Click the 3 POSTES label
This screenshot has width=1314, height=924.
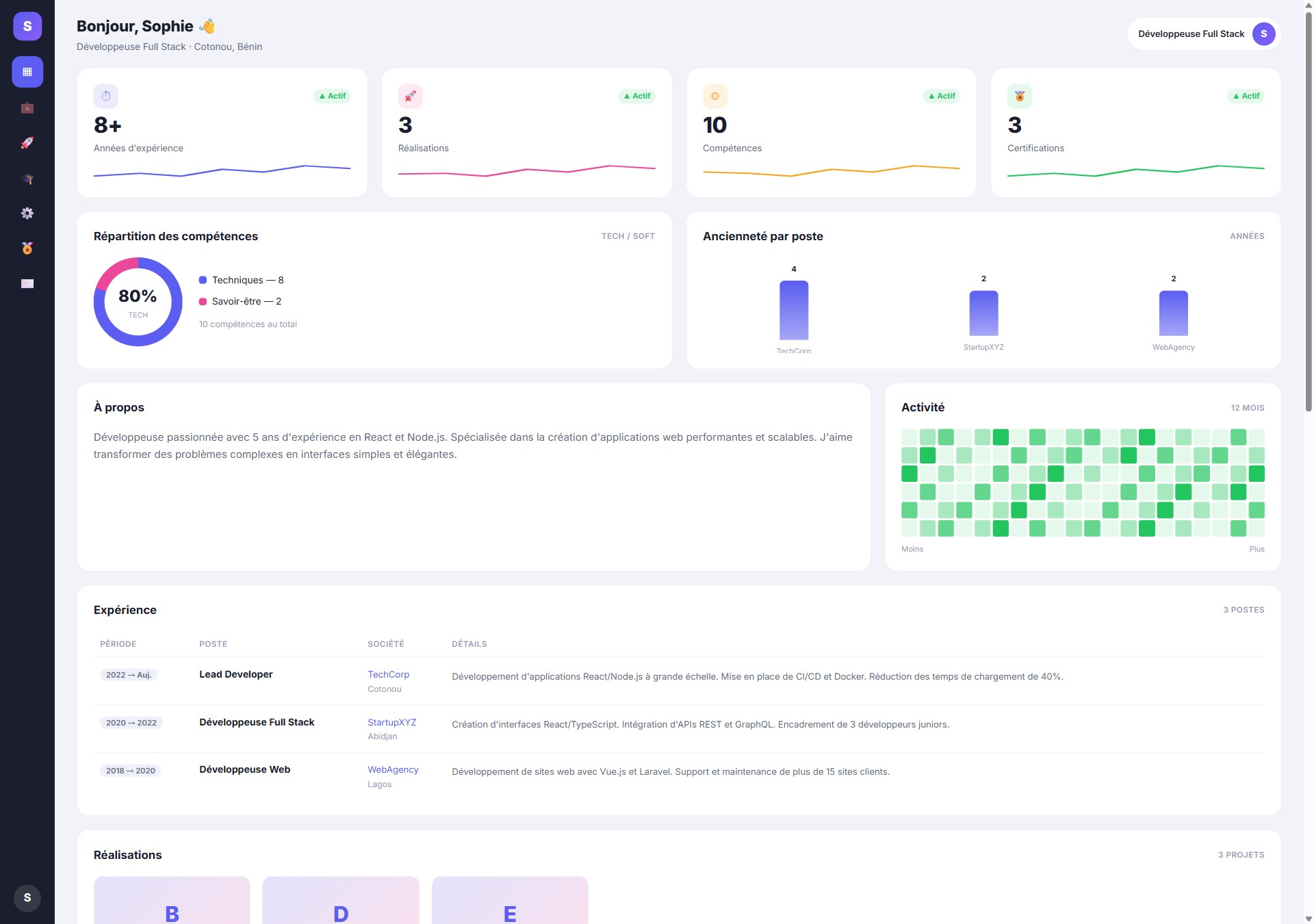1244,610
